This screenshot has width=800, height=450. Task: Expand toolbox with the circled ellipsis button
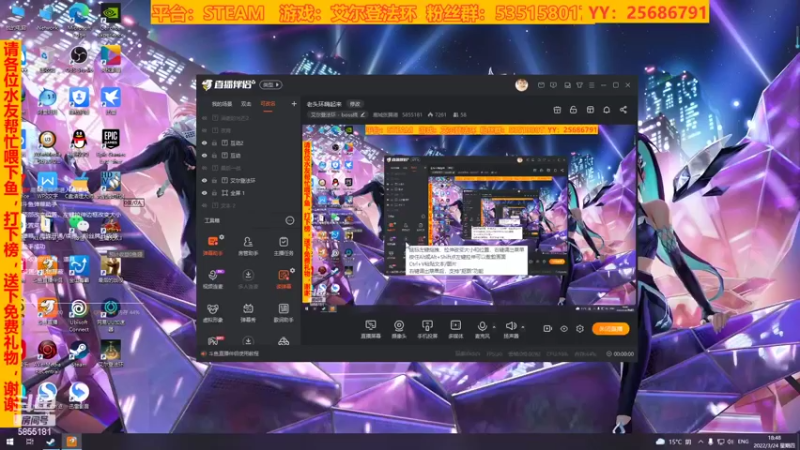click(x=290, y=220)
